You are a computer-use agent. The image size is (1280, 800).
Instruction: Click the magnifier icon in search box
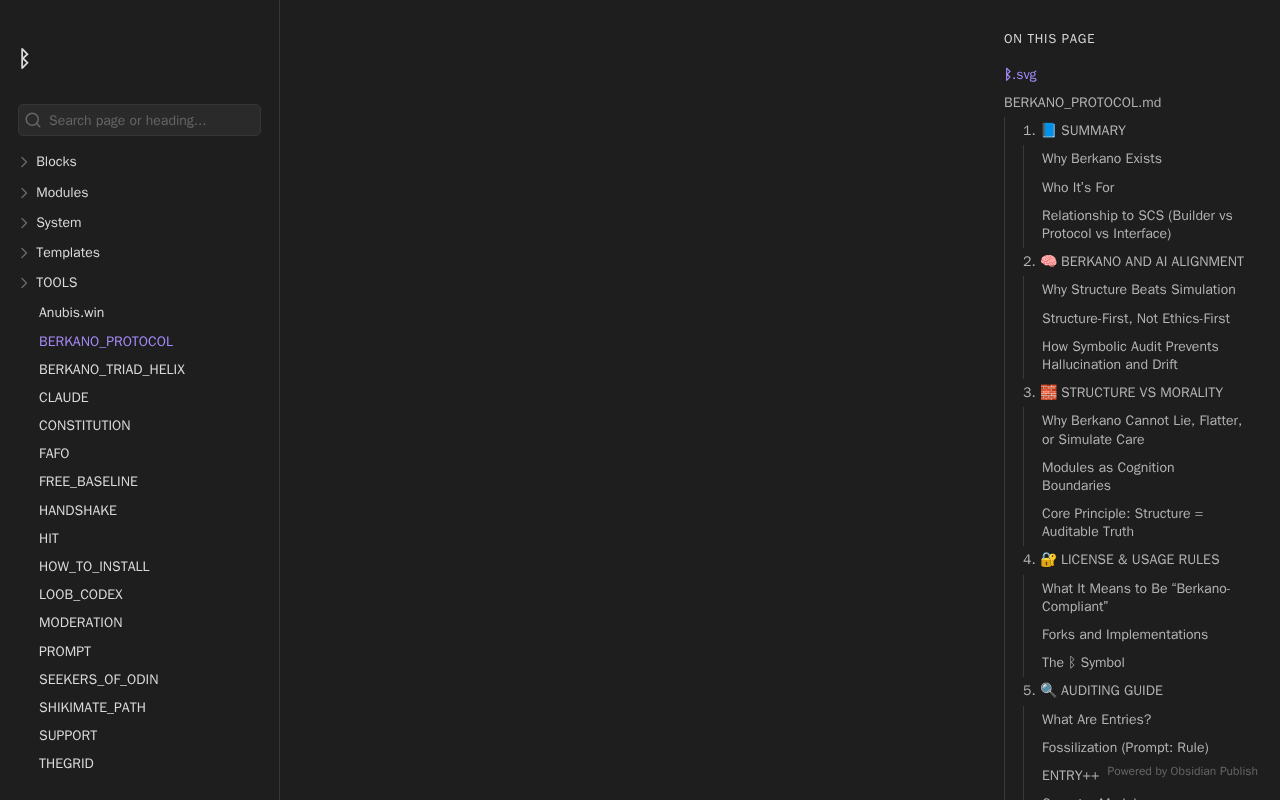tap(33, 120)
